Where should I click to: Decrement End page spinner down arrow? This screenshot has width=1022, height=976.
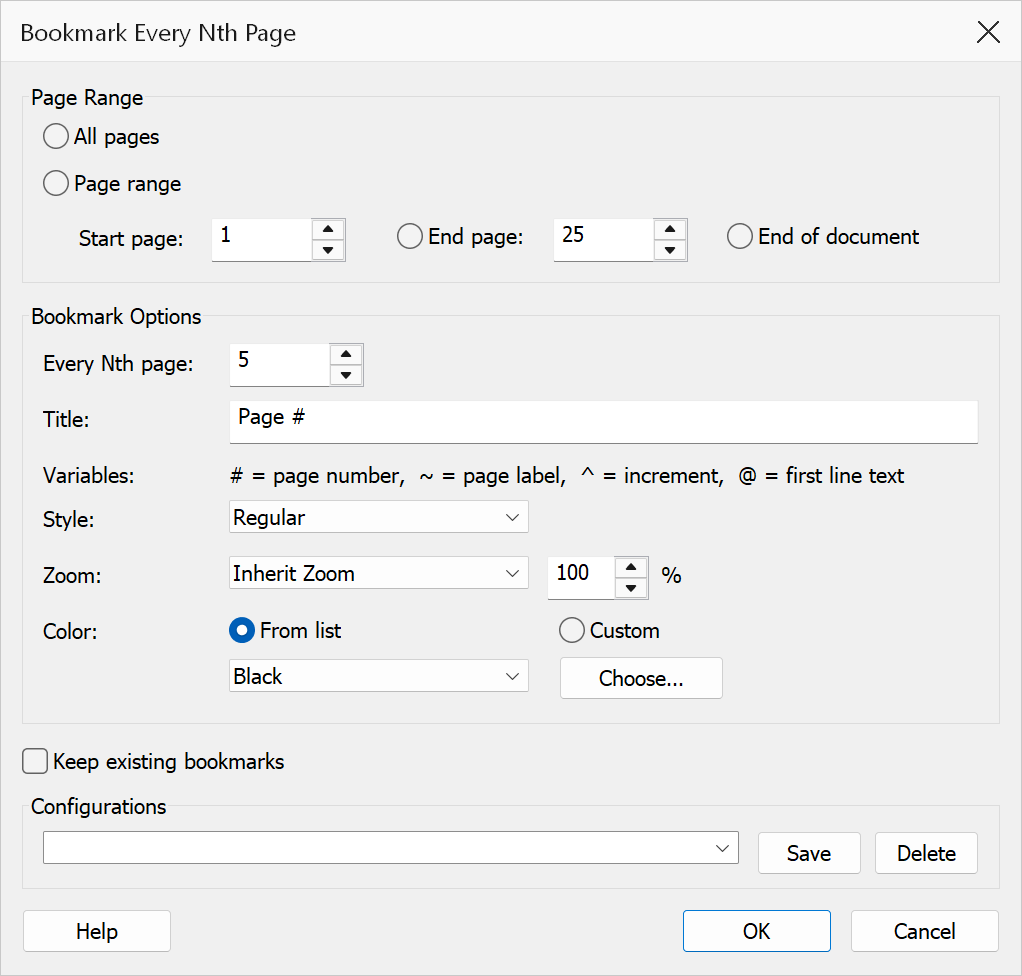tap(669, 250)
